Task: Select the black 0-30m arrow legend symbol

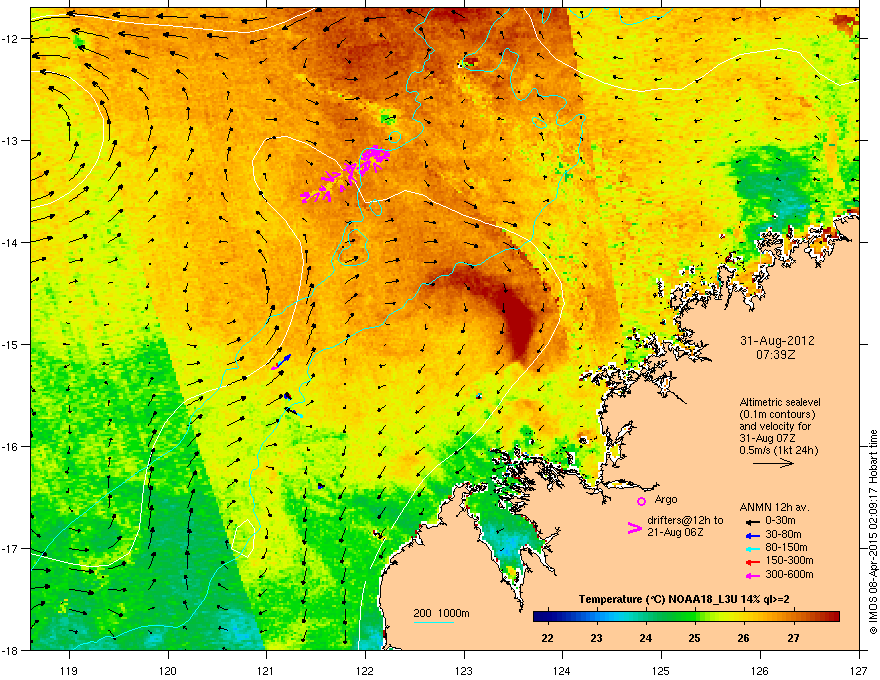Action: pos(752,521)
